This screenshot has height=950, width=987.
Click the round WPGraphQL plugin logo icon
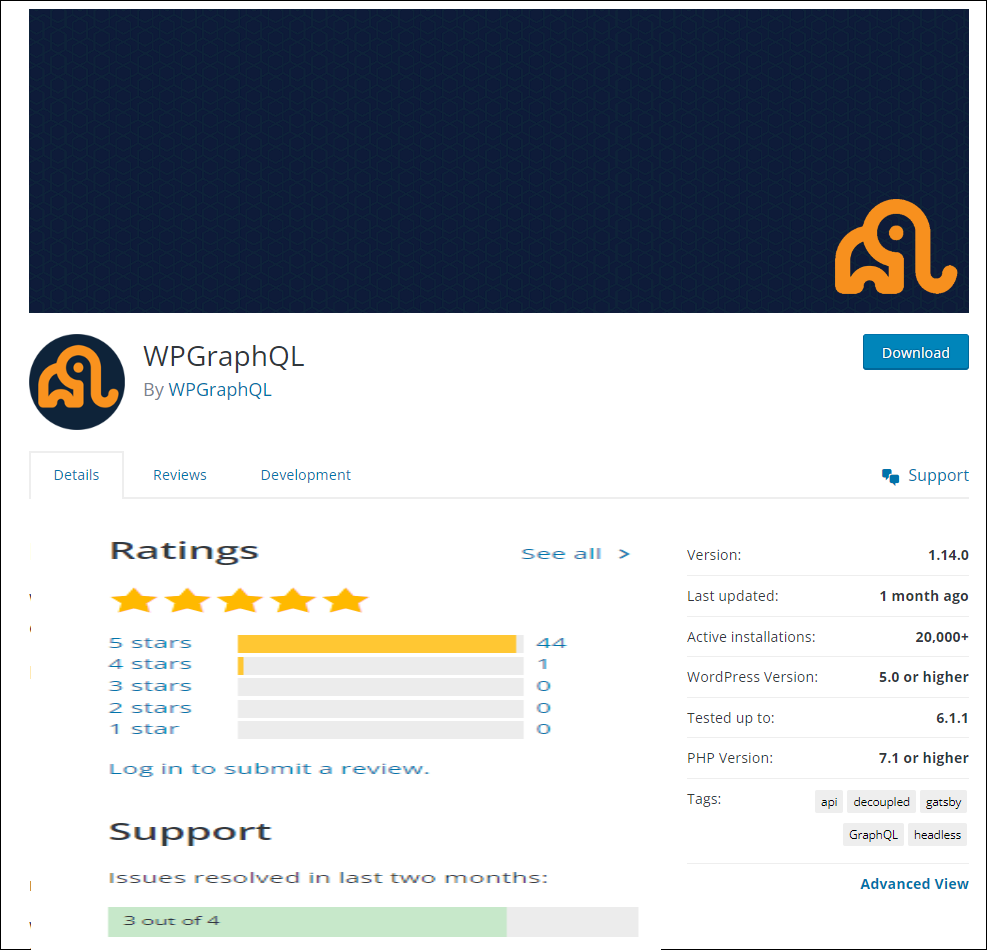(x=77, y=382)
